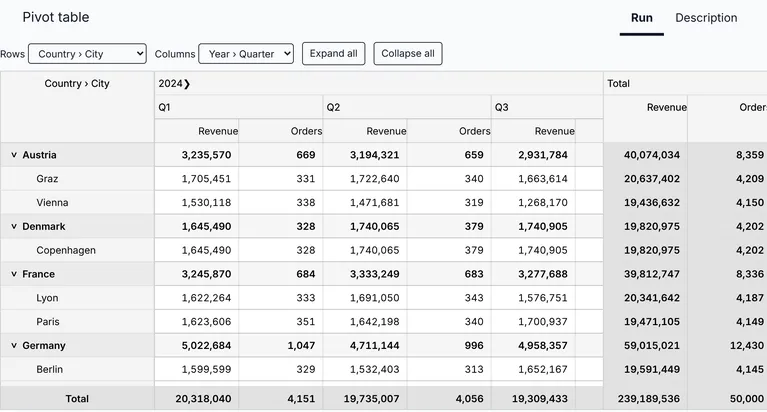Click the Revenue header under Q2

click(x=365, y=131)
